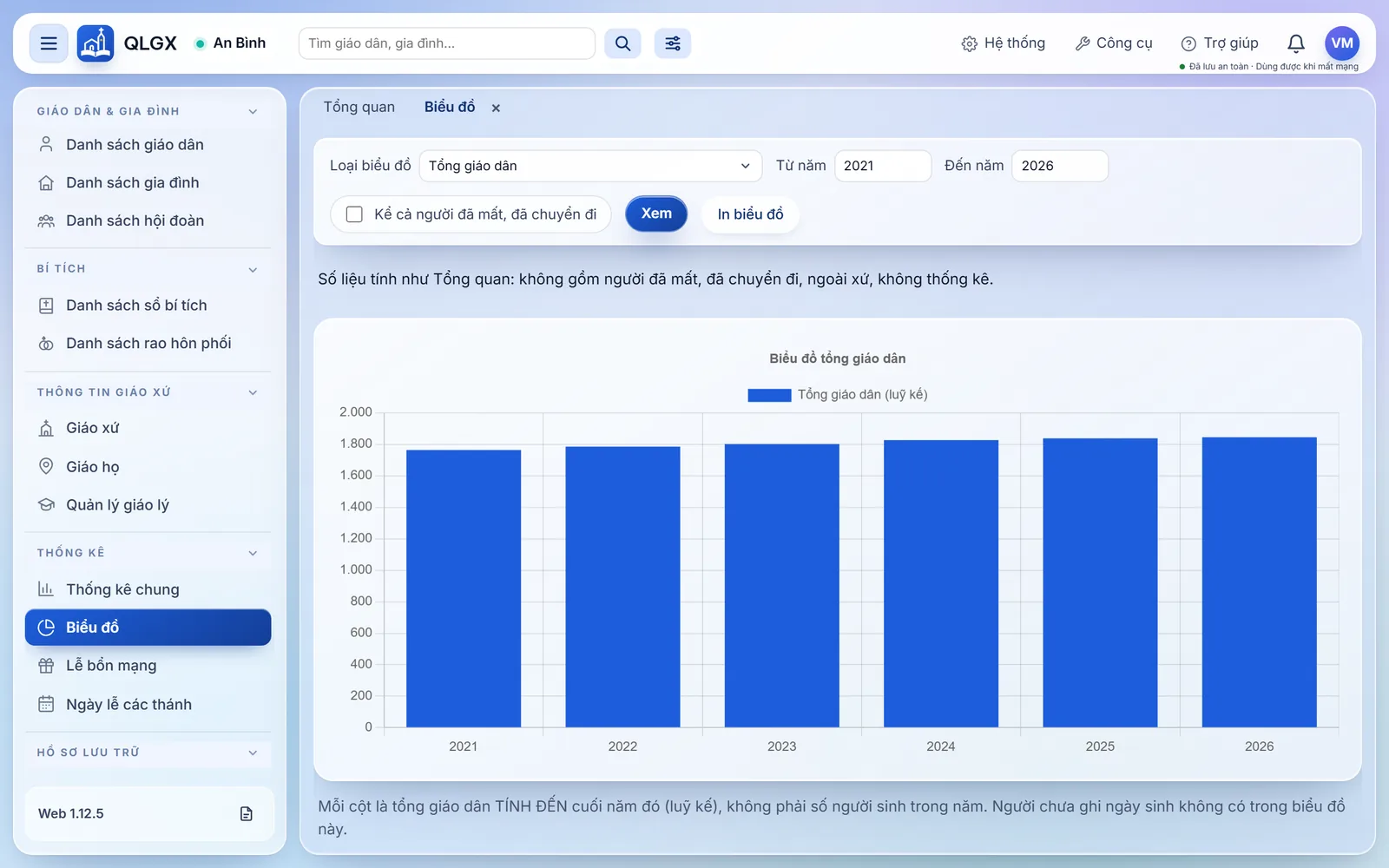Open the notifications bell
This screenshot has width=1389, height=868.
pyautogui.click(x=1296, y=43)
